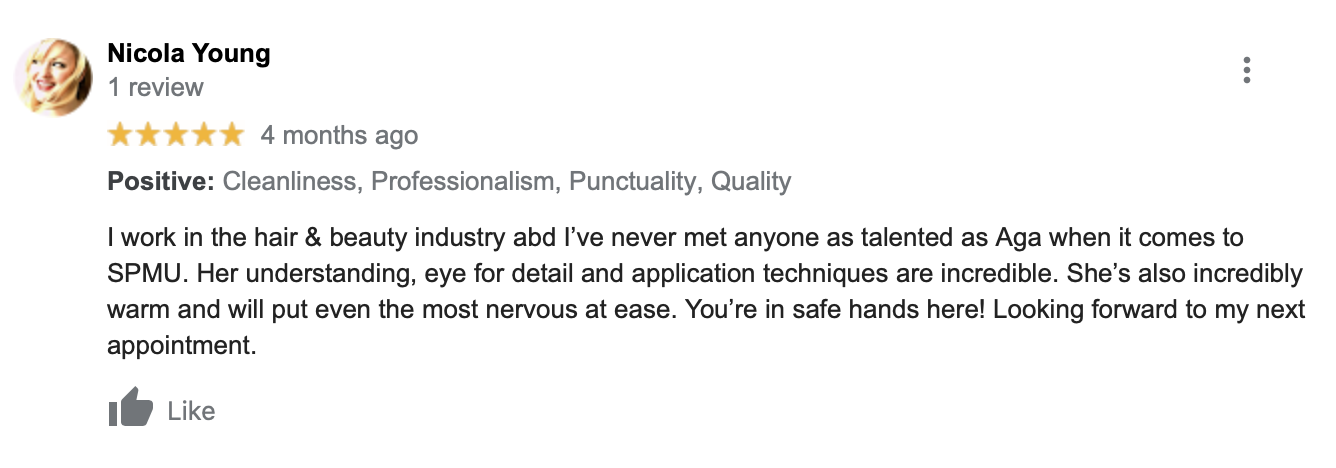Click the fourth gold rating star
The image size is (1336, 468).
[203, 134]
